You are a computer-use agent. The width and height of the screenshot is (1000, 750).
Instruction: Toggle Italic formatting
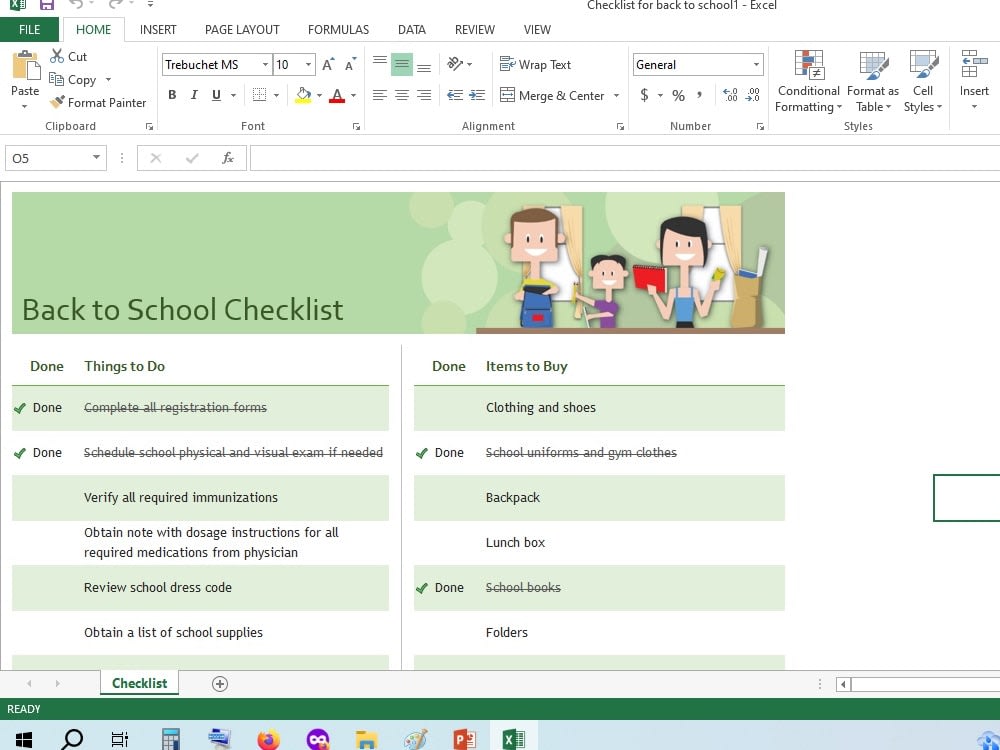click(x=194, y=95)
